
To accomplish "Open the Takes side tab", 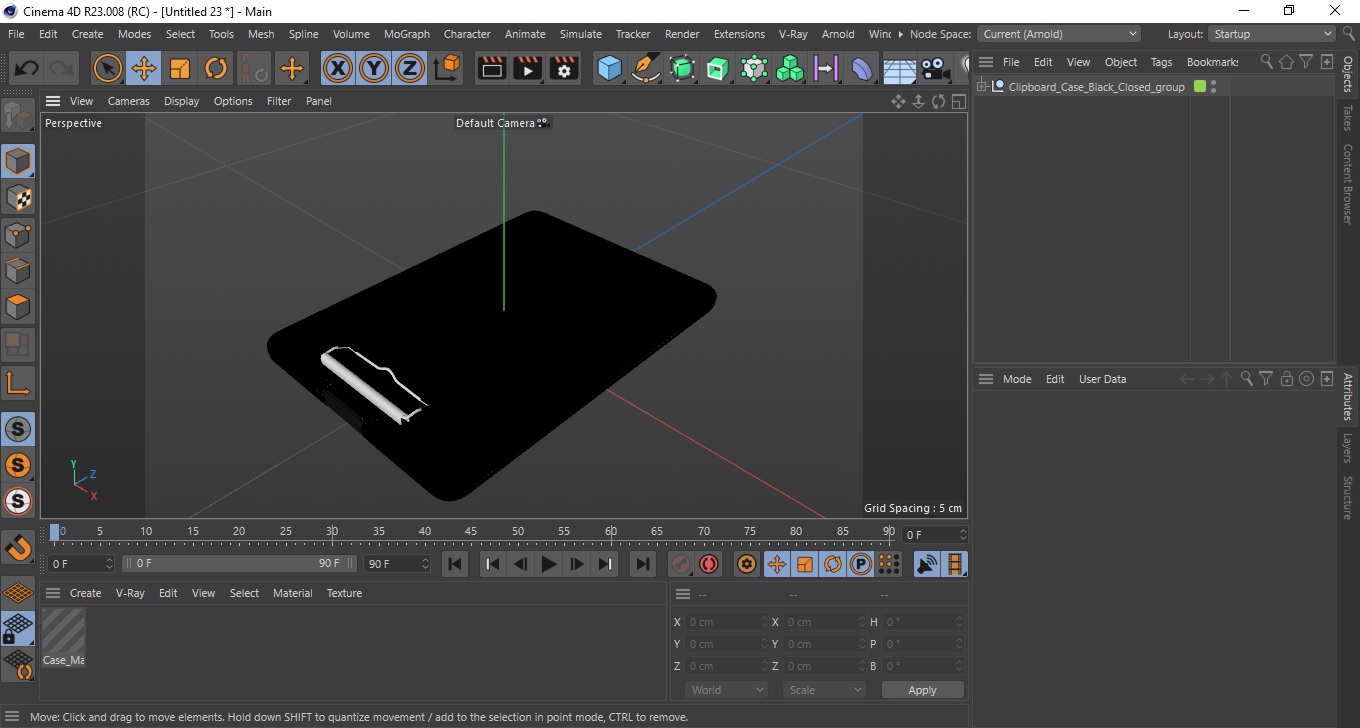I will [1348, 118].
